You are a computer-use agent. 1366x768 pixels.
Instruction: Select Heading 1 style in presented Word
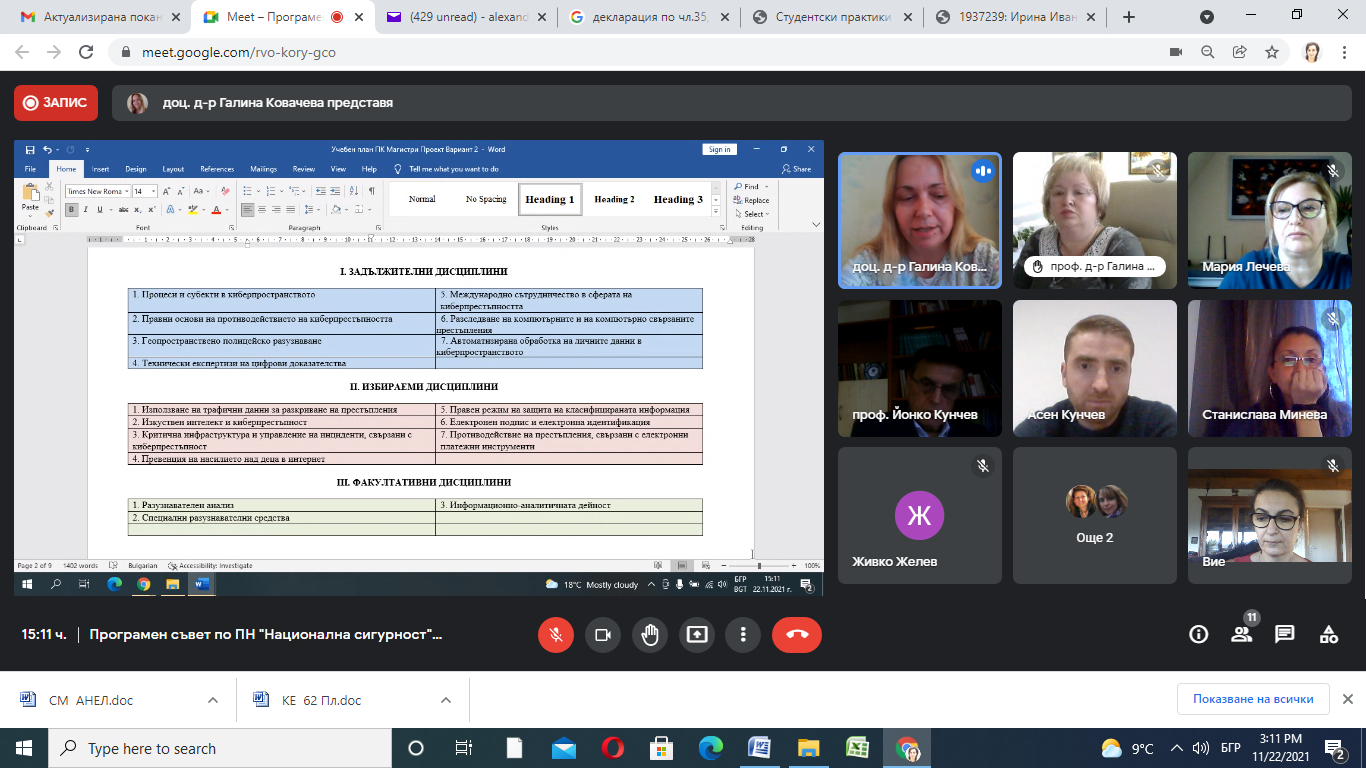click(x=549, y=199)
